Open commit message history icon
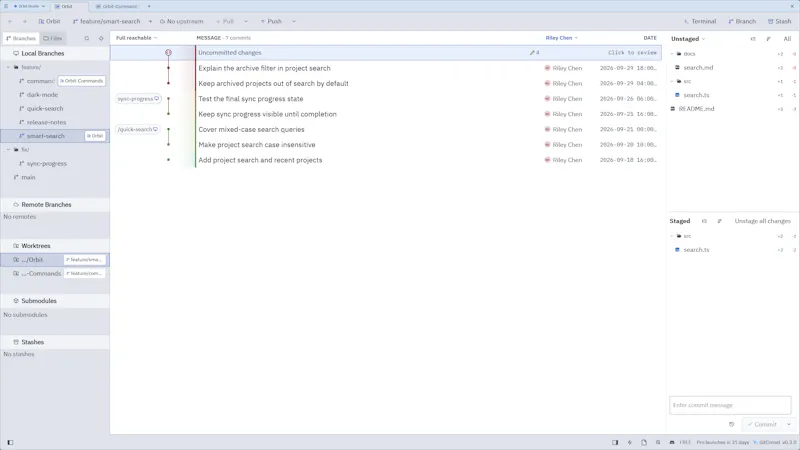This screenshot has height=450, width=800. pos(732,424)
